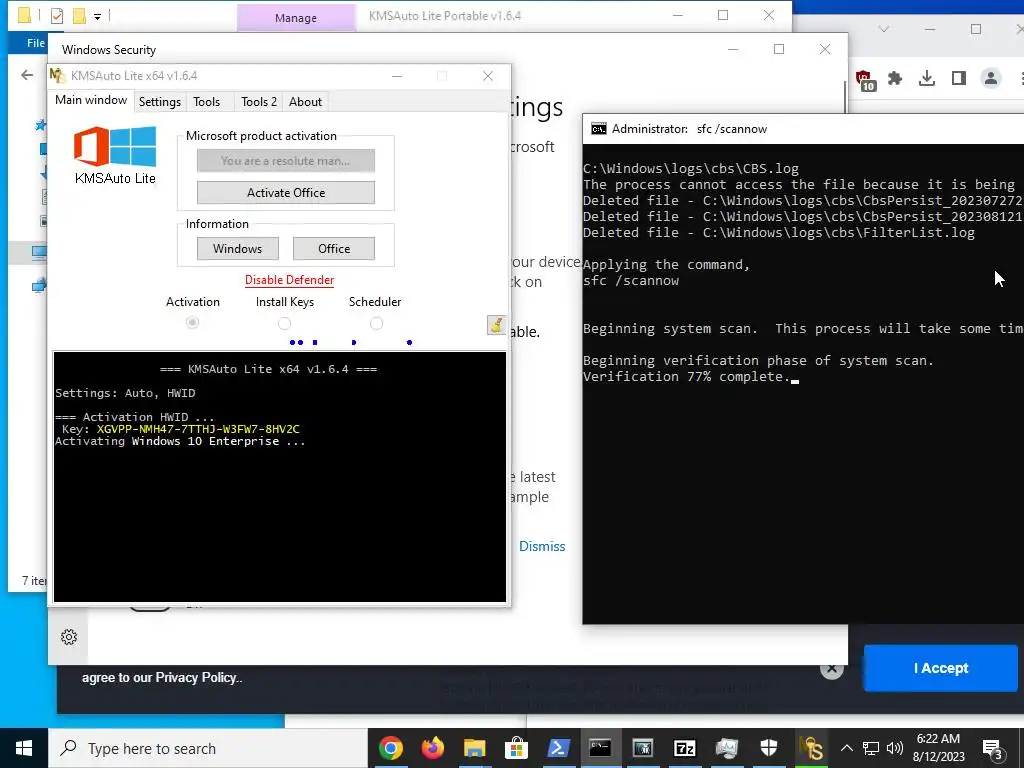Click the taskbar search box
The height and width of the screenshot is (768, 1024).
point(208,748)
